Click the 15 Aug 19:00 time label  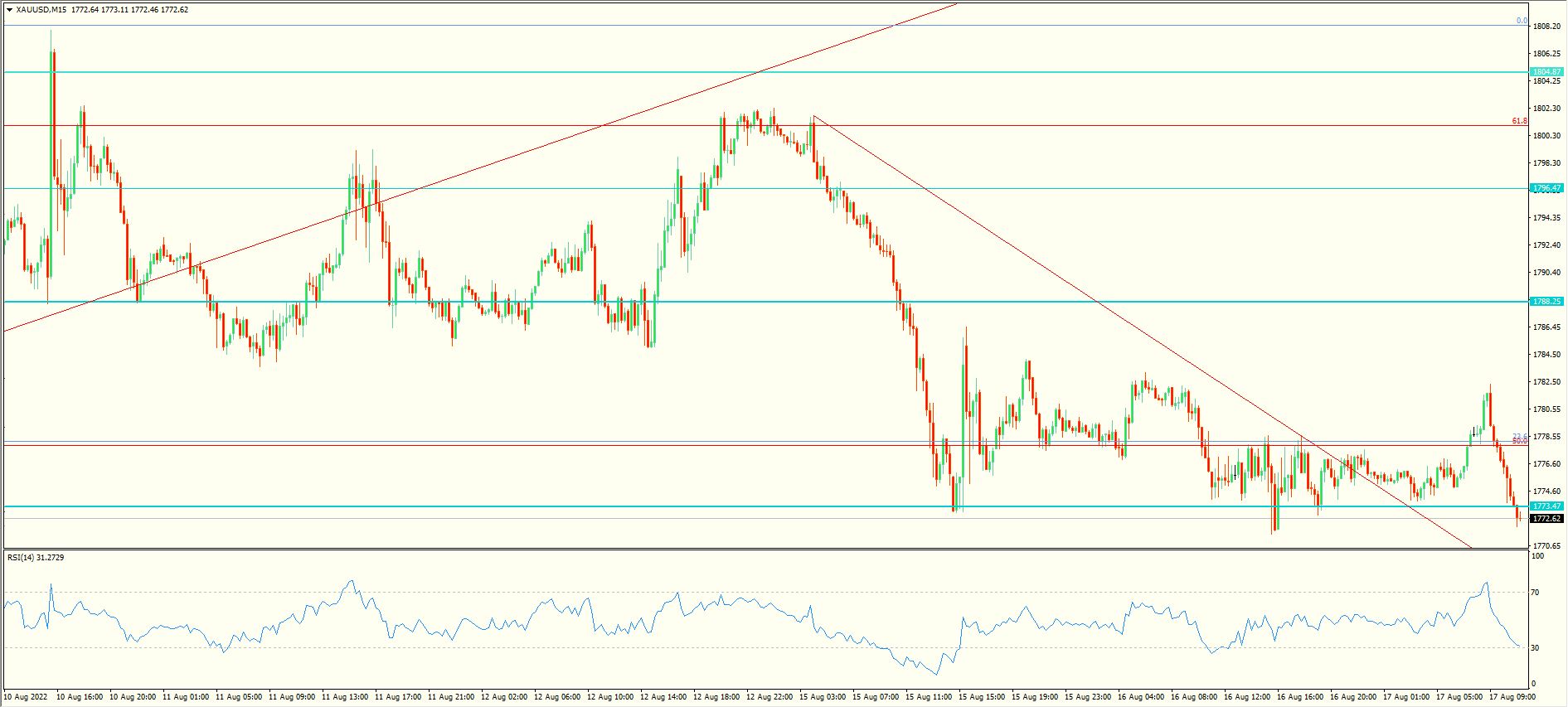(1035, 697)
